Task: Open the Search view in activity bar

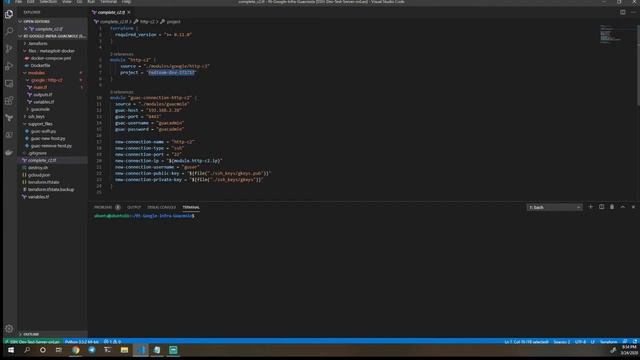Action: click(x=9, y=31)
